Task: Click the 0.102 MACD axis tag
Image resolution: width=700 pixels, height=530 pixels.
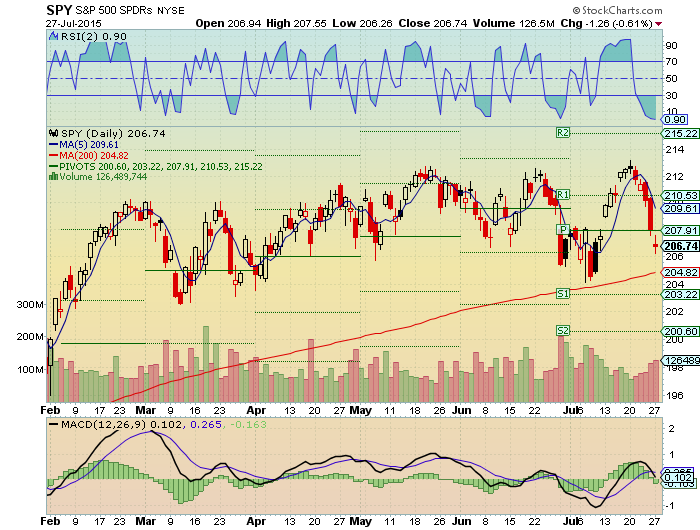Action: click(x=678, y=478)
